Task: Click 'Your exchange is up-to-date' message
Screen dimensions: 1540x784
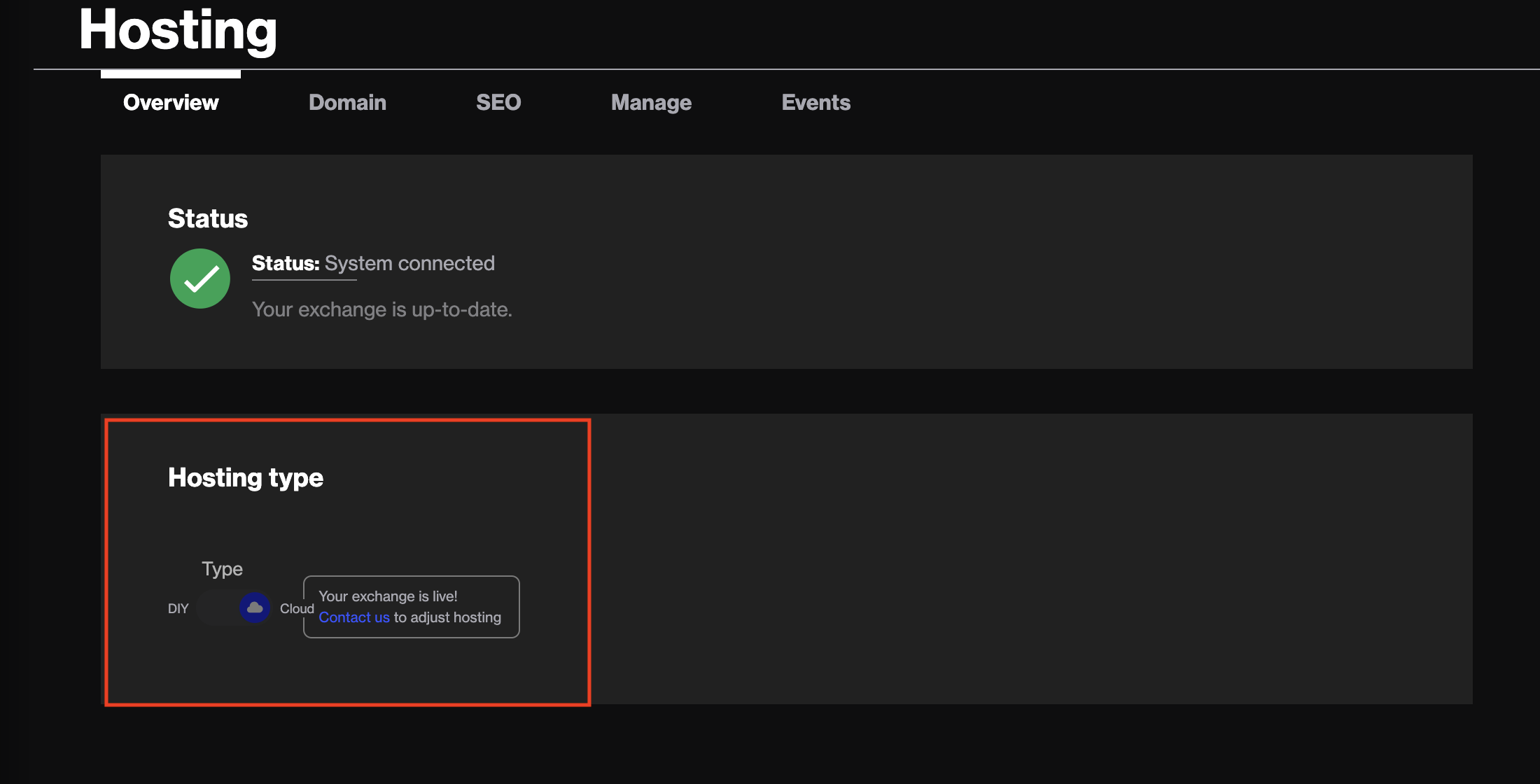Action: pyautogui.click(x=382, y=309)
